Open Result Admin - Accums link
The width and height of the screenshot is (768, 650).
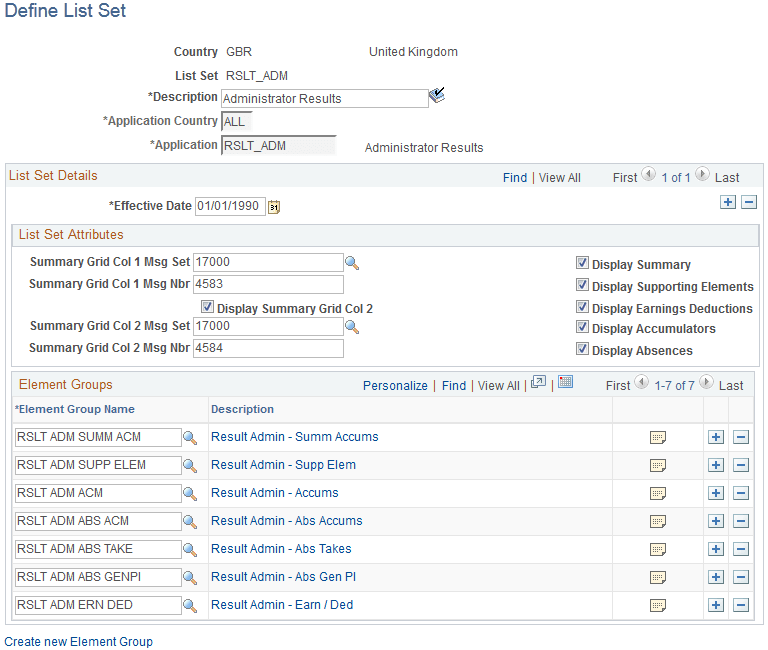pyautogui.click(x=274, y=493)
